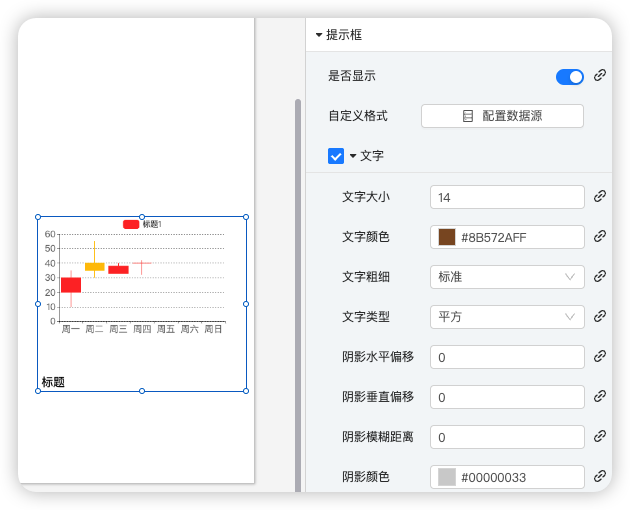This screenshot has height=510, width=630.
Task: Click the 文字大小 input with value 14
Action: click(507, 197)
